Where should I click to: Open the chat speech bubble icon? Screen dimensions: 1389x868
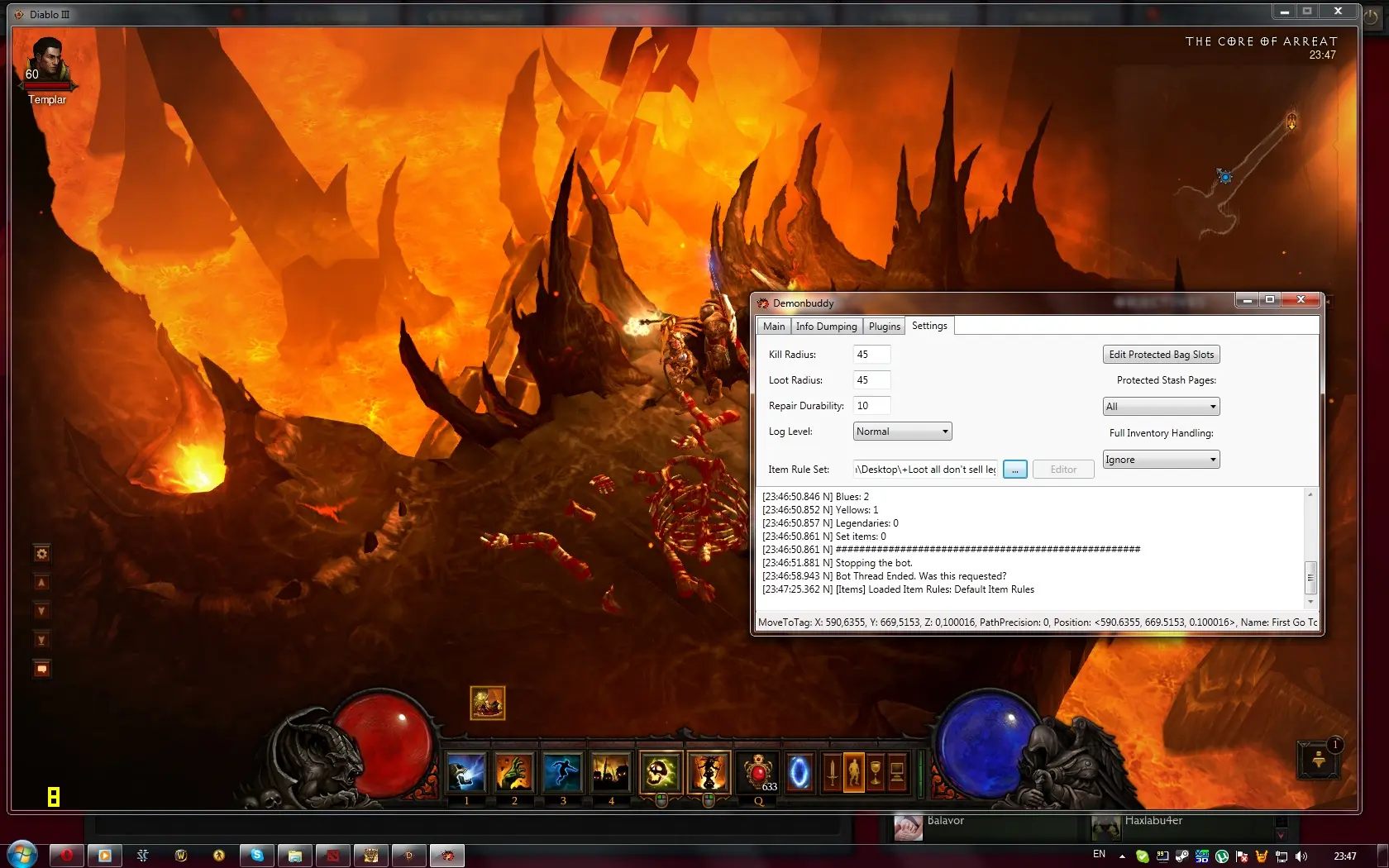[41, 669]
